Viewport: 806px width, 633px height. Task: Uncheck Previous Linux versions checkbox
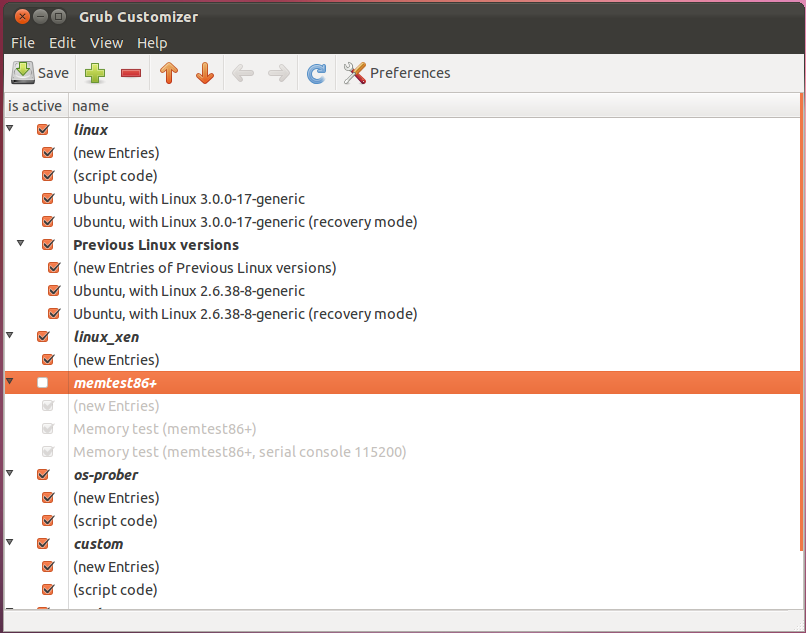(48, 244)
